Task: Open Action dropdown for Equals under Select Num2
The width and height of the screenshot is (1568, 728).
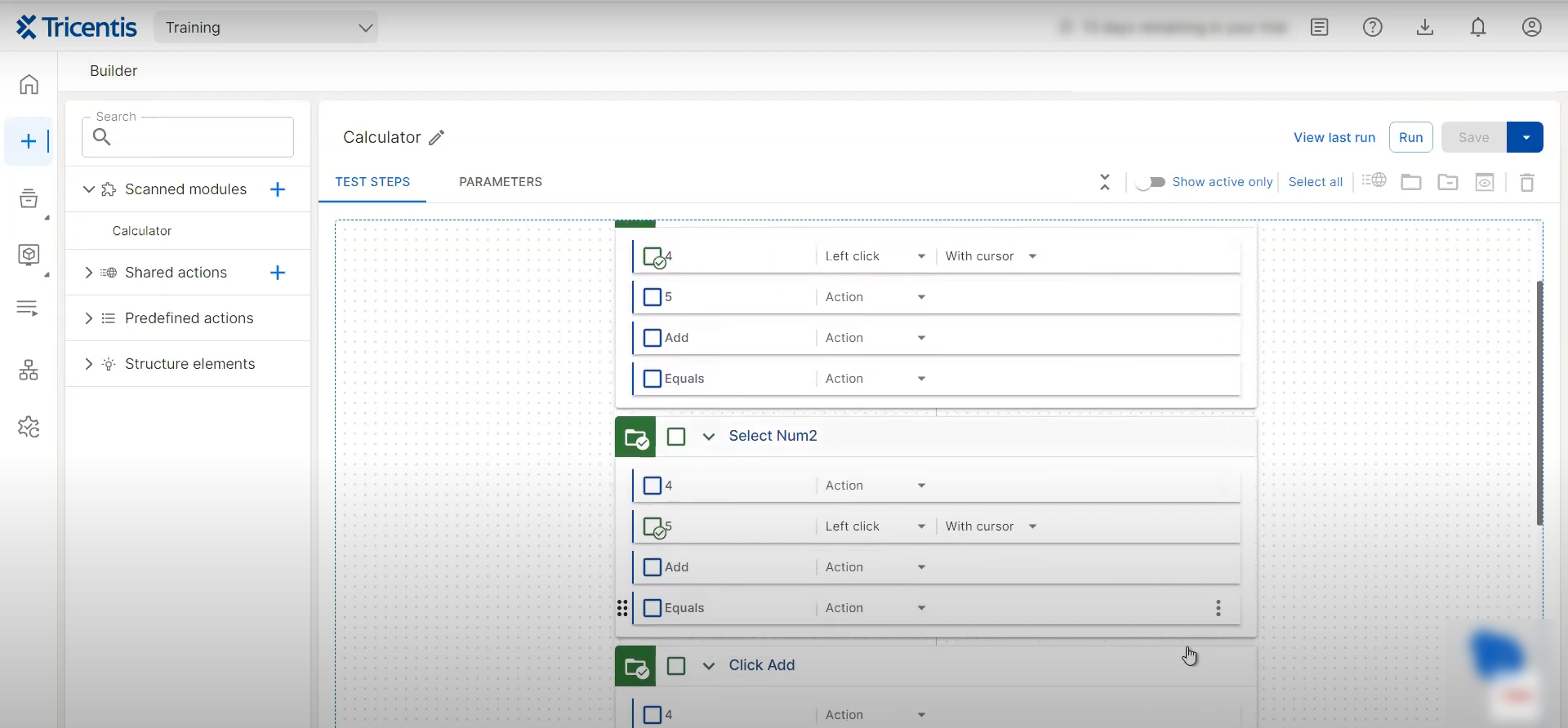Action: [875, 608]
